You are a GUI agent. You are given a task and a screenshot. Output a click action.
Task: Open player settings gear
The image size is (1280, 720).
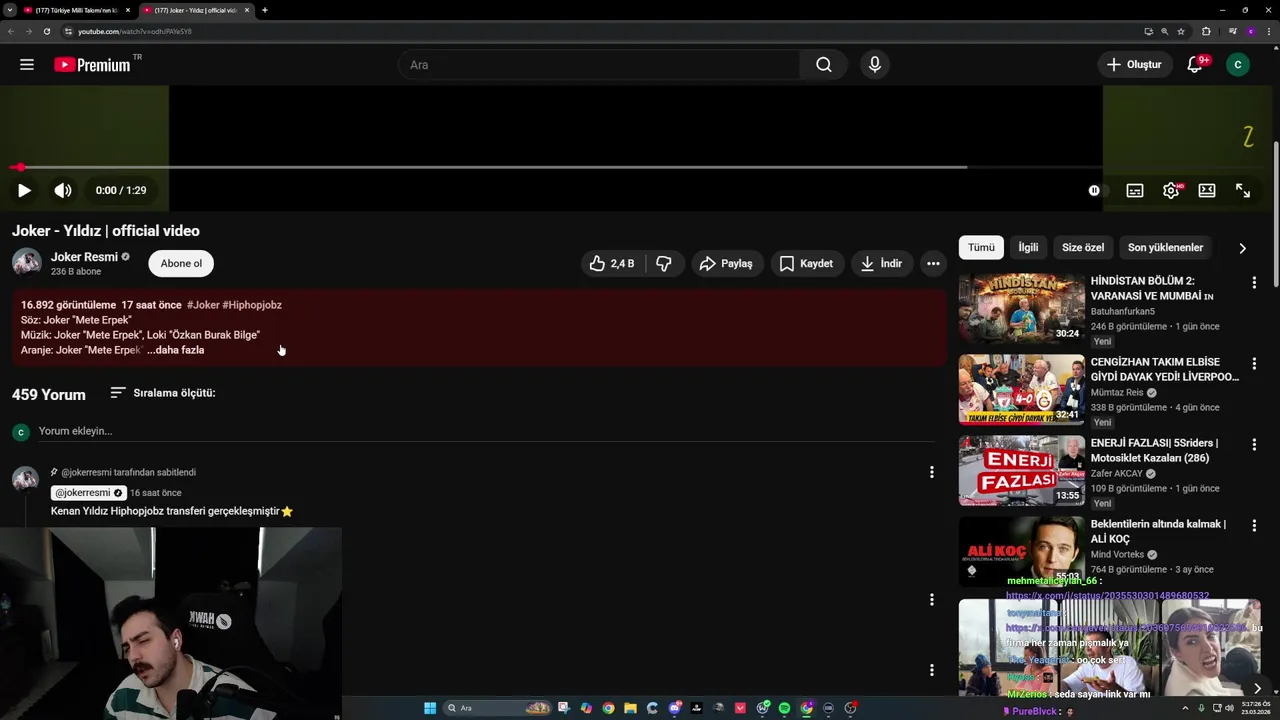pos(1171,190)
